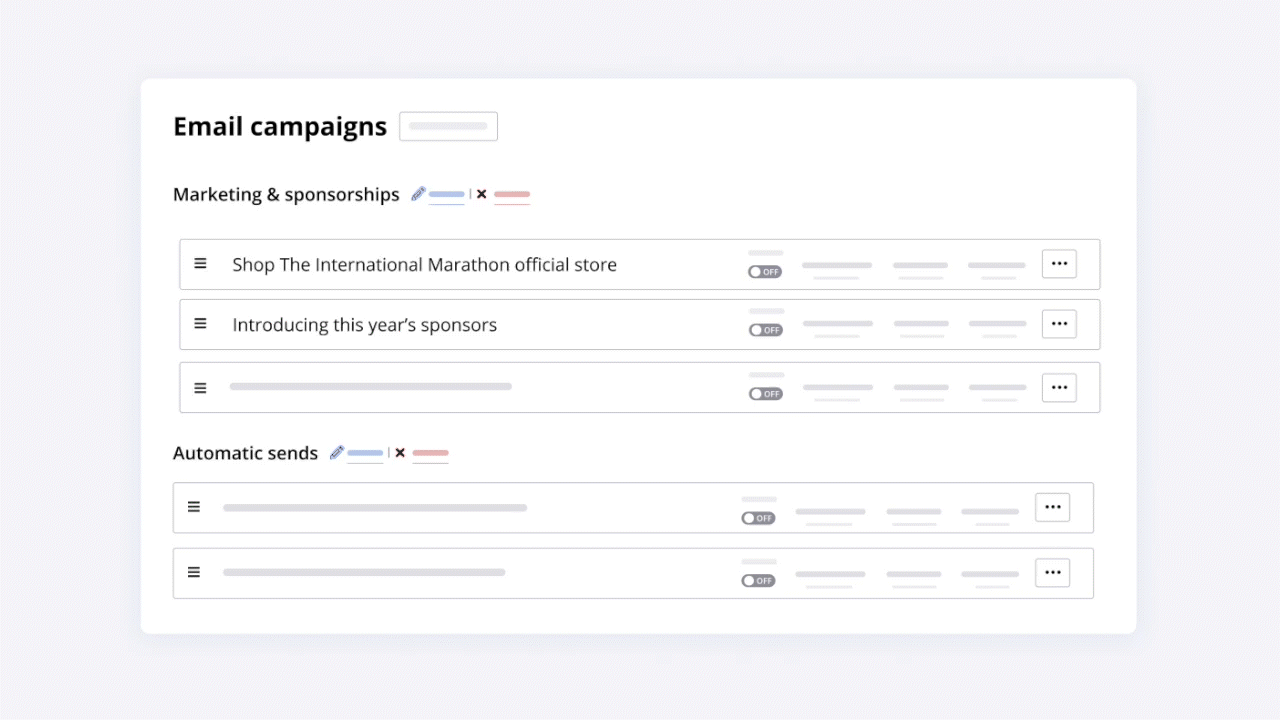Viewport: 1280px width, 720px height.
Task: Click drag handle of last Automatic sends row
Action: (194, 572)
